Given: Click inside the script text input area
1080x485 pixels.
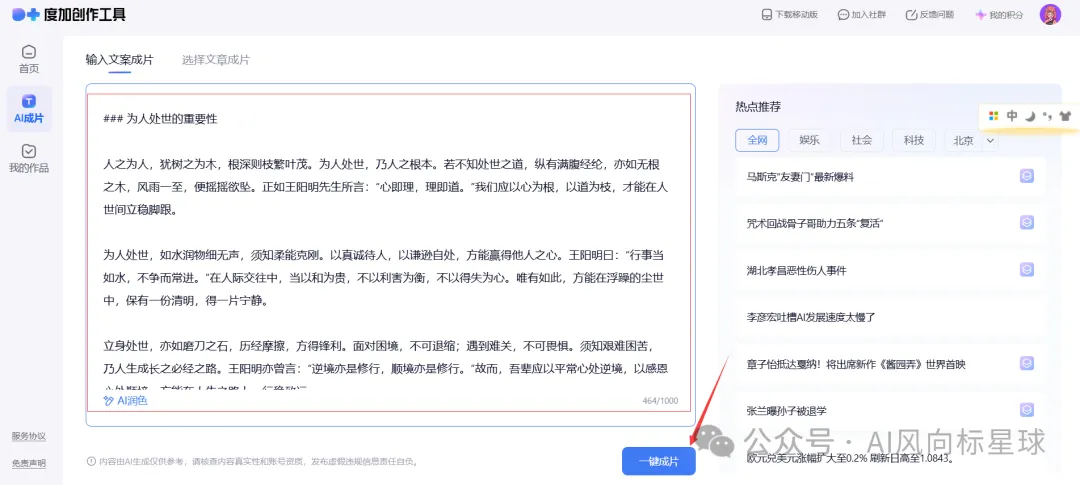Looking at the screenshot, I should click(x=389, y=241).
